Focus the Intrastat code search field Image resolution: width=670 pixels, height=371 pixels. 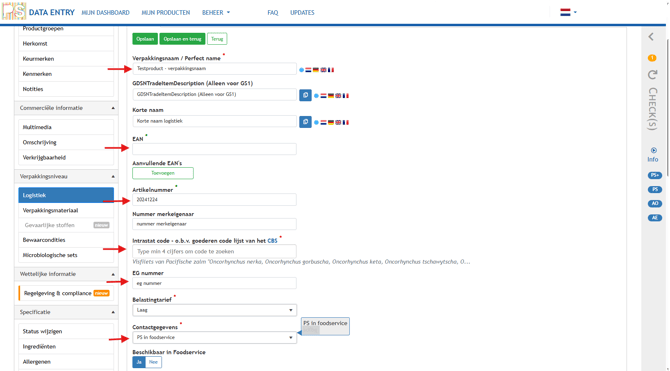point(215,252)
